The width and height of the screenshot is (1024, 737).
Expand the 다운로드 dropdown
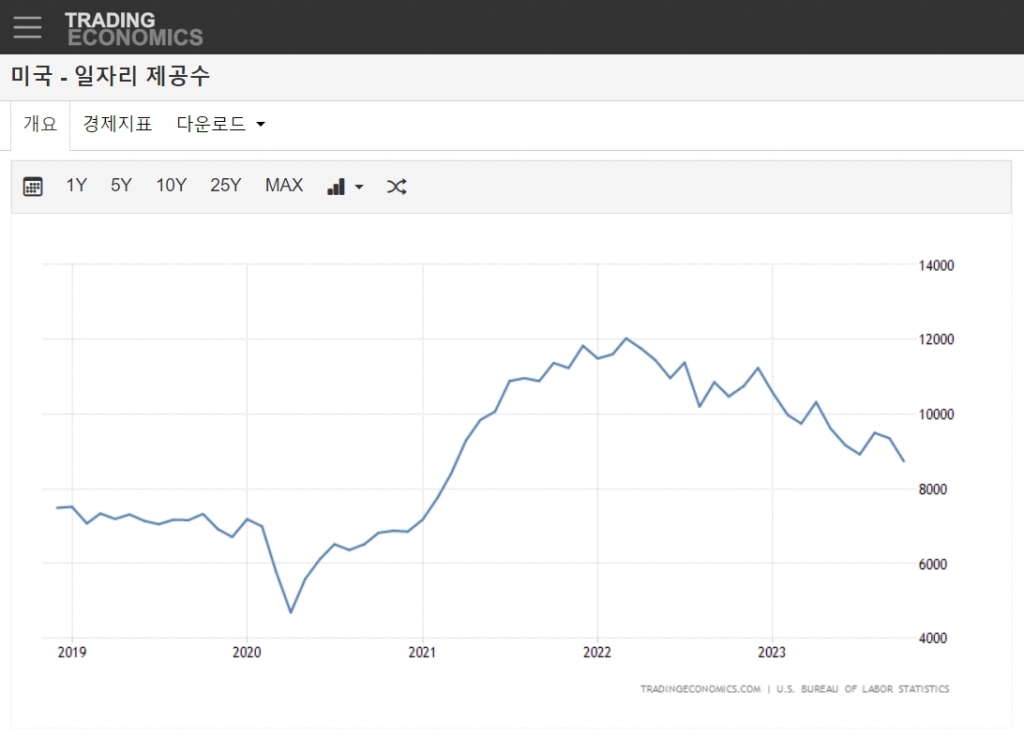point(221,124)
